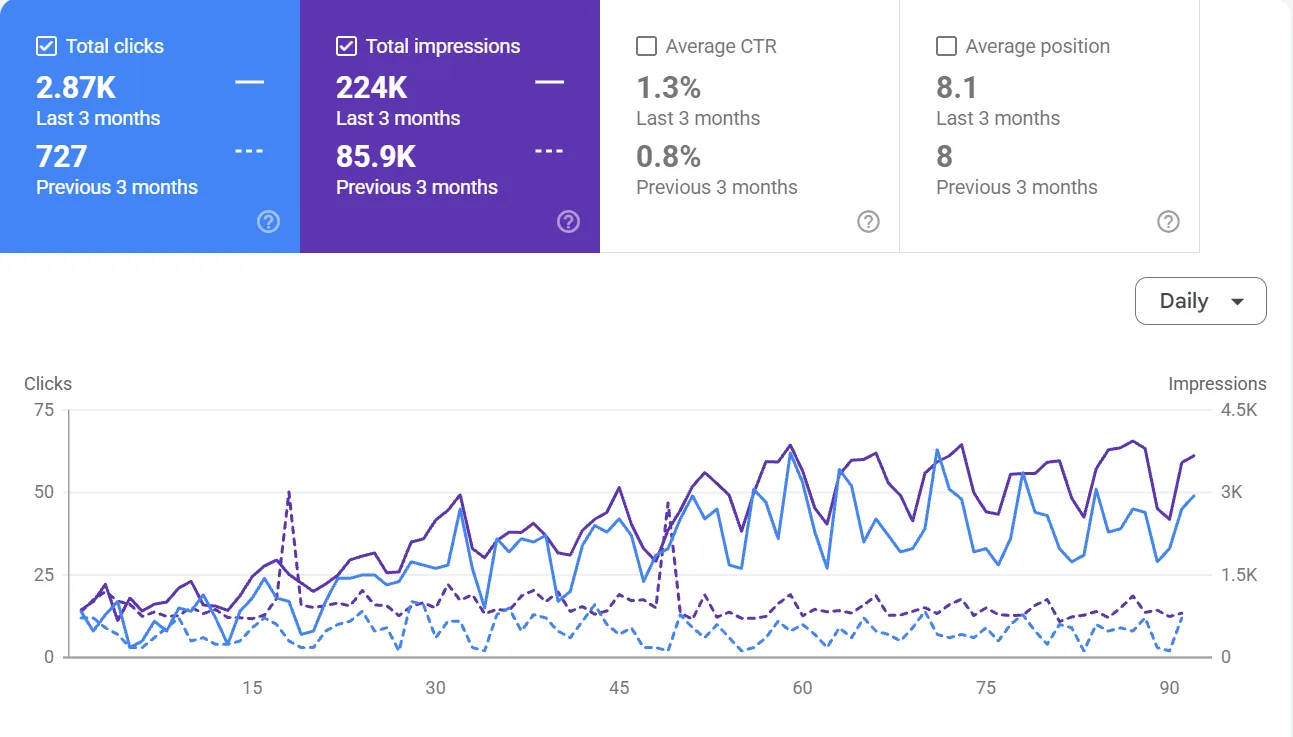Click the 0.8% previous CTR value
The width and height of the screenshot is (1293, 737).
[x=668, y=157]
